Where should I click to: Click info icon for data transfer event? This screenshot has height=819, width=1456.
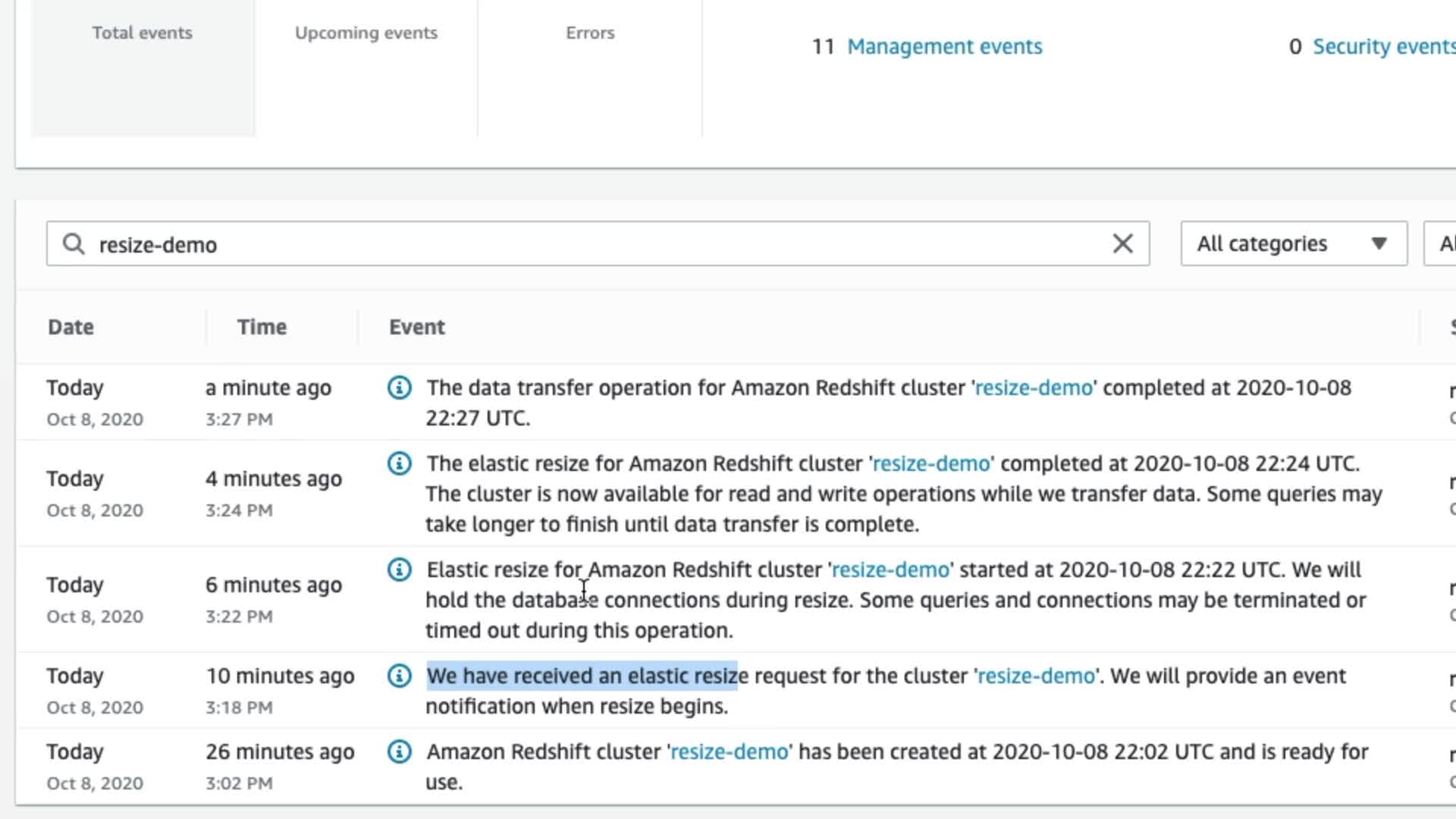point(400,388)
